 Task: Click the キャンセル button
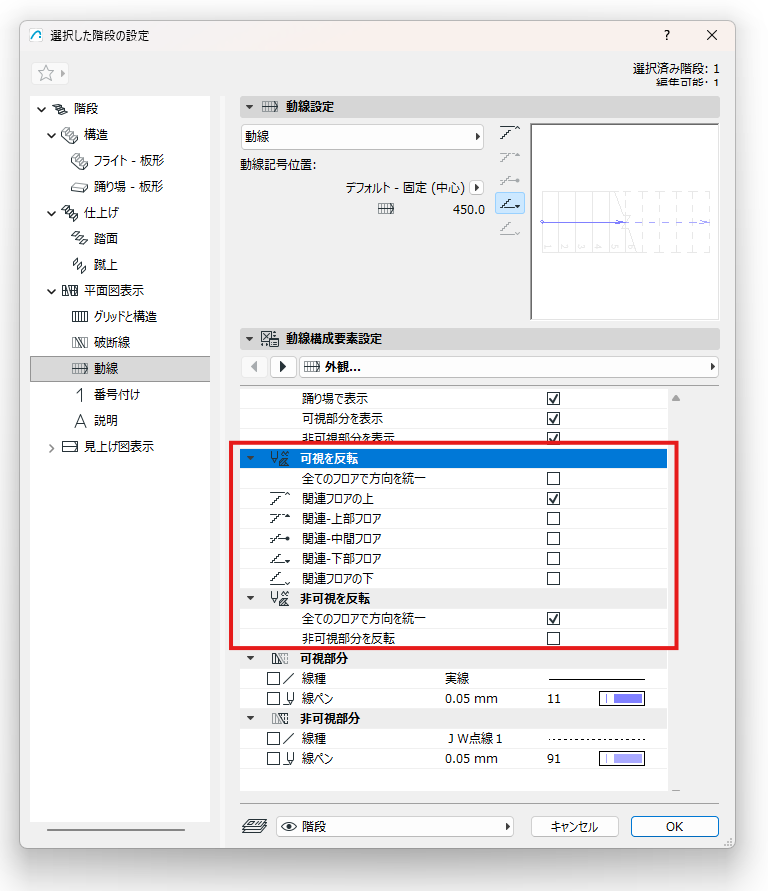[x=574, y=826]
